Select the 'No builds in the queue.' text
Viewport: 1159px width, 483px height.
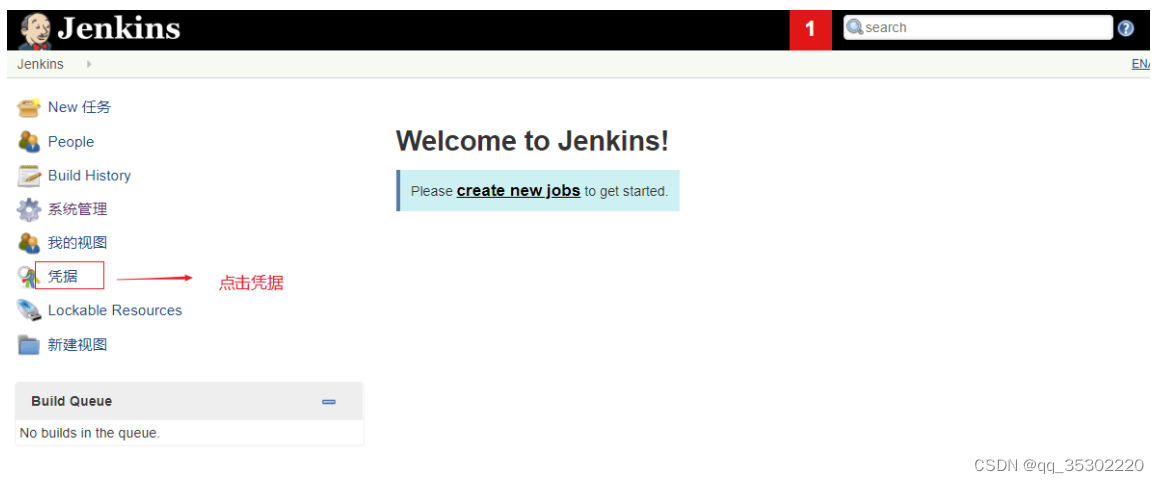[x=89, y=433]
